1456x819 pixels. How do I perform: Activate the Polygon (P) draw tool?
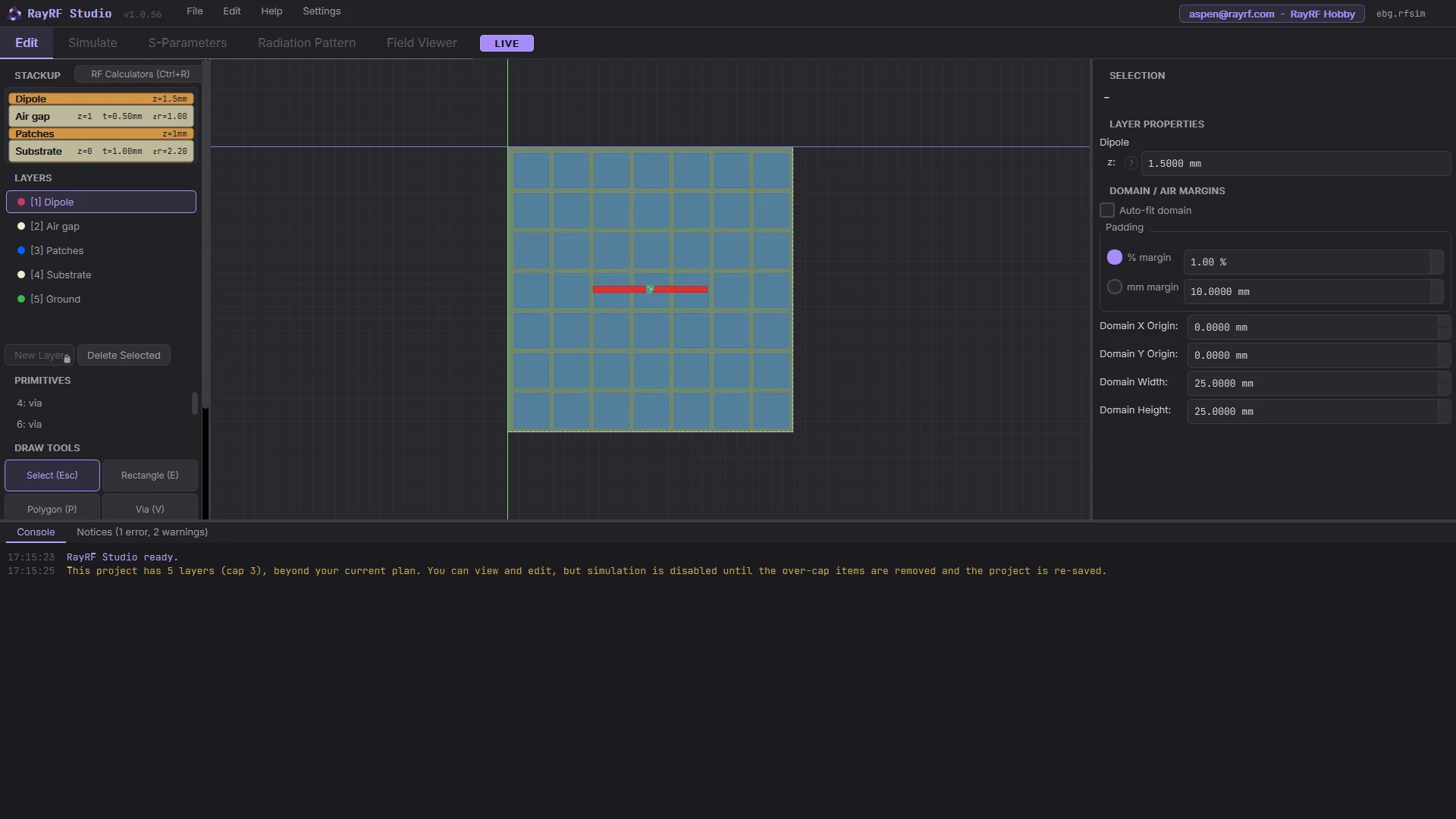pos(52,507)
